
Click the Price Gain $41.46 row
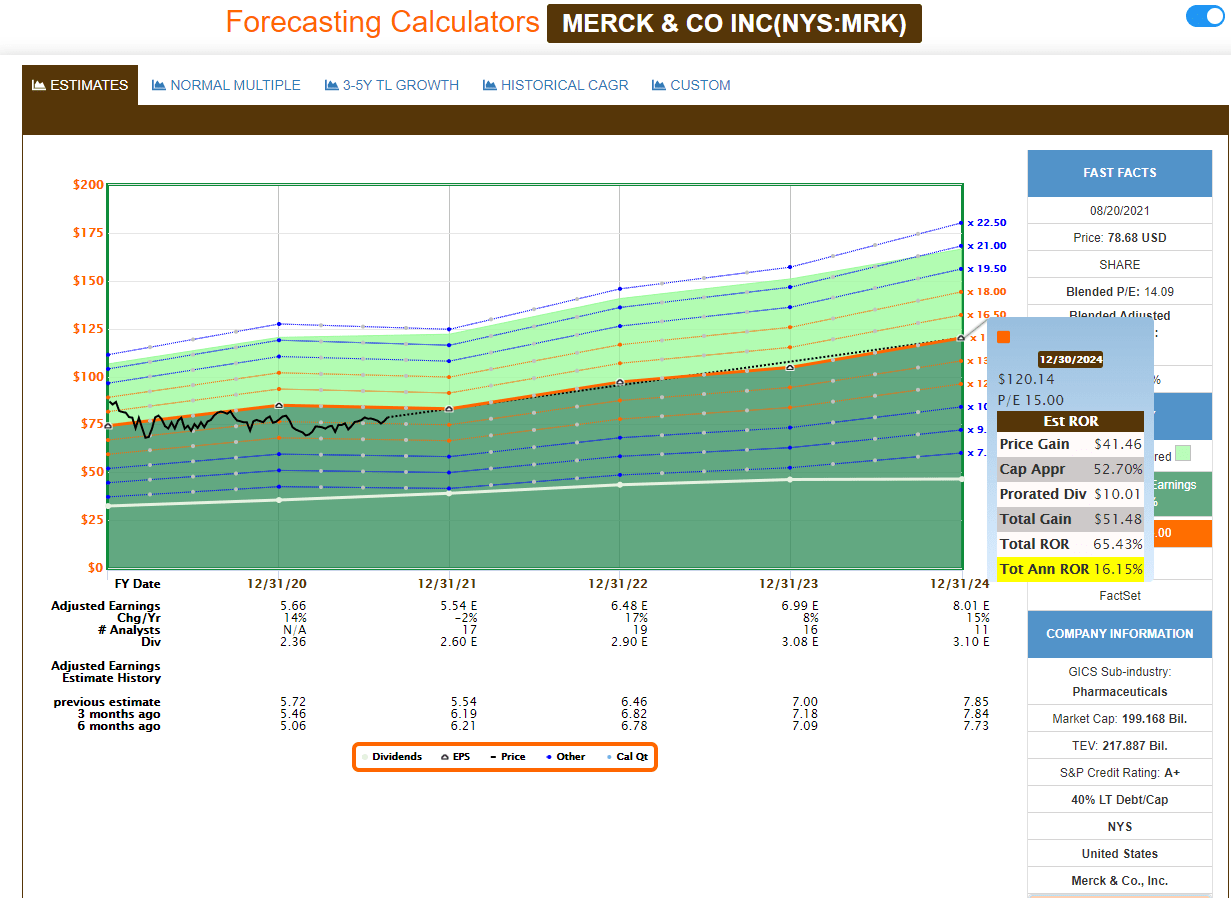pyautogui.click(x=1071, y=444)
